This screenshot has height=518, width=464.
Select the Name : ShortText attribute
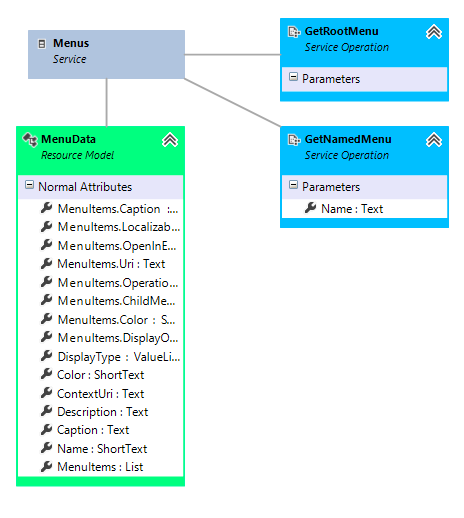pyautogui.click(x=102, y=449)
